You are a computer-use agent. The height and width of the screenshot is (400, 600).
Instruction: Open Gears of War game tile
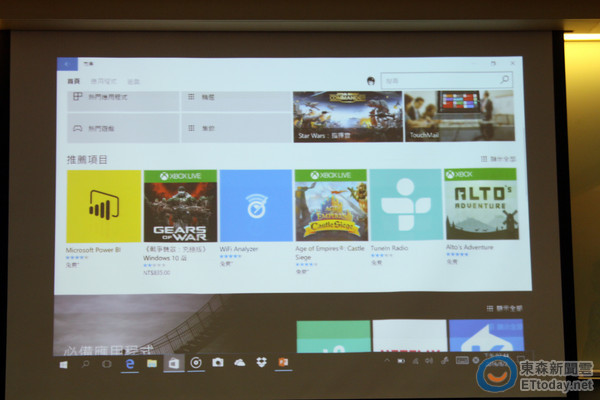pyautogui.click(x=180, y=206)
